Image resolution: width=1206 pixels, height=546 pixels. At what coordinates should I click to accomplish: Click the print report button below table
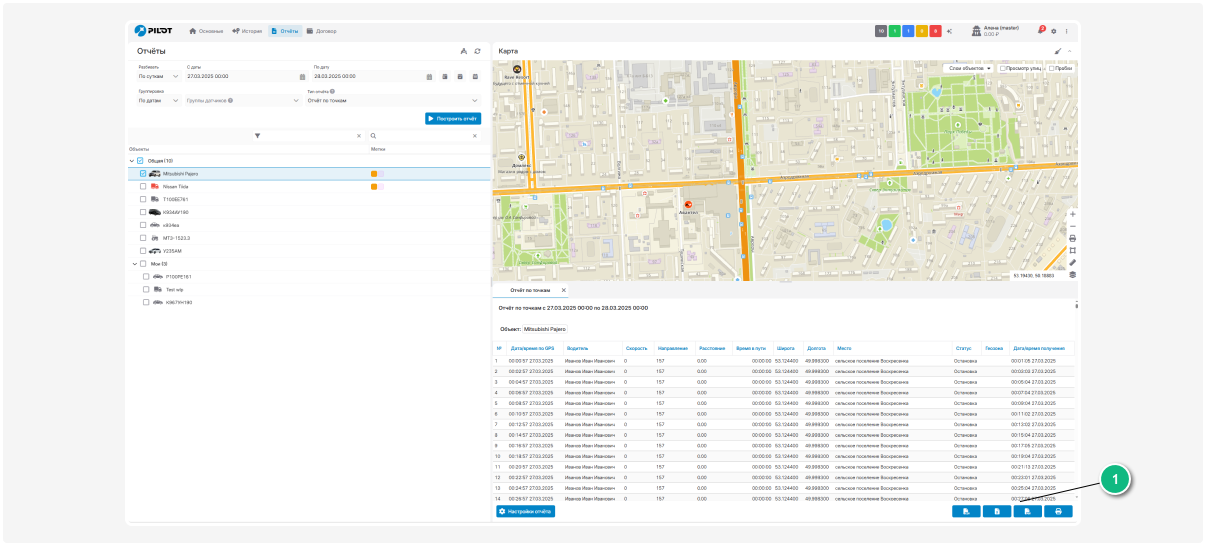[1058, 511]
